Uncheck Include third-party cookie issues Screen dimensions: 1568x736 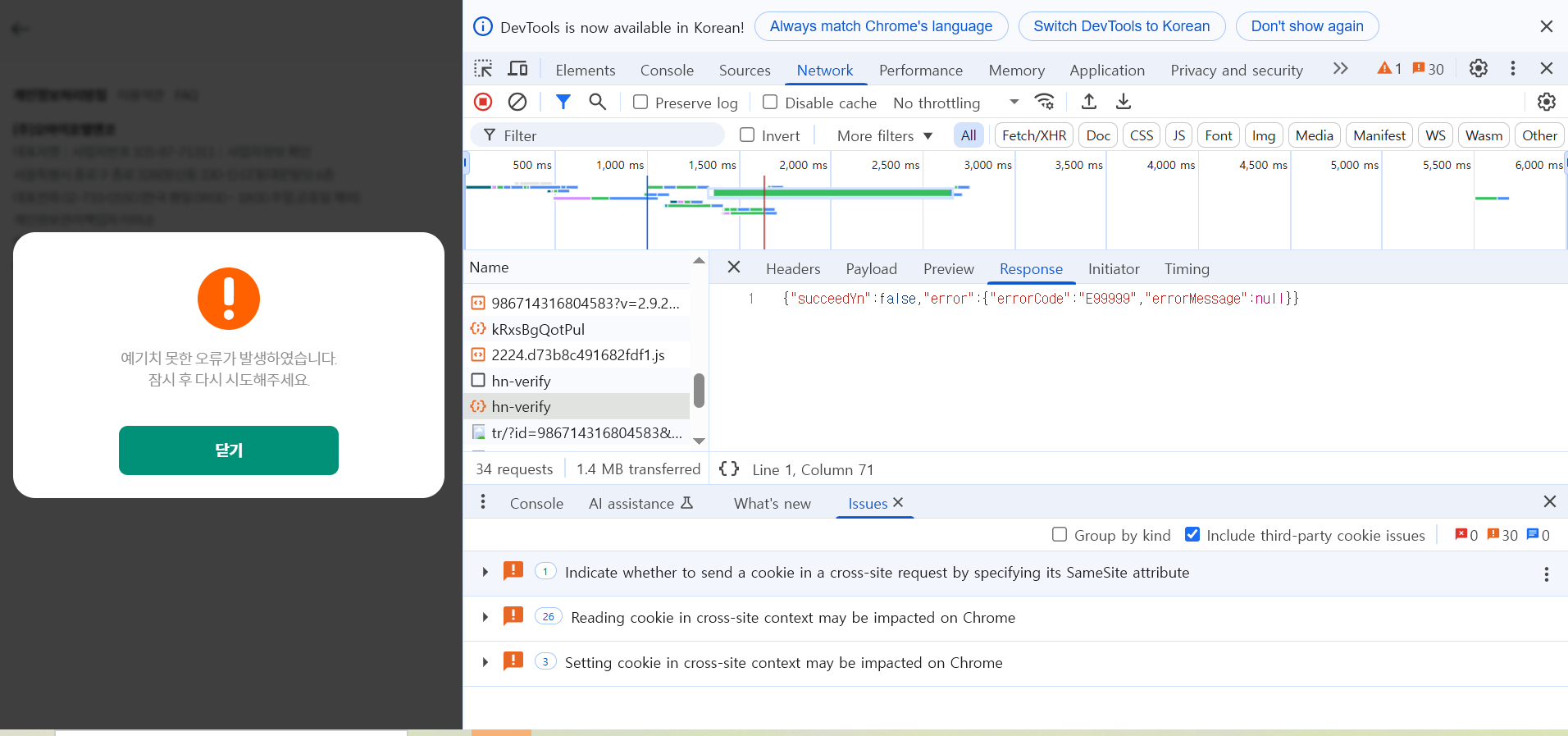click(x=1192, y=535)
